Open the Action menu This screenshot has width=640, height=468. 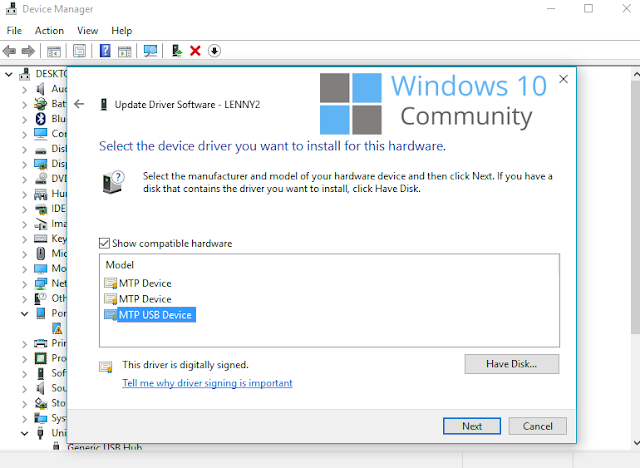click(x=49, y=31)
